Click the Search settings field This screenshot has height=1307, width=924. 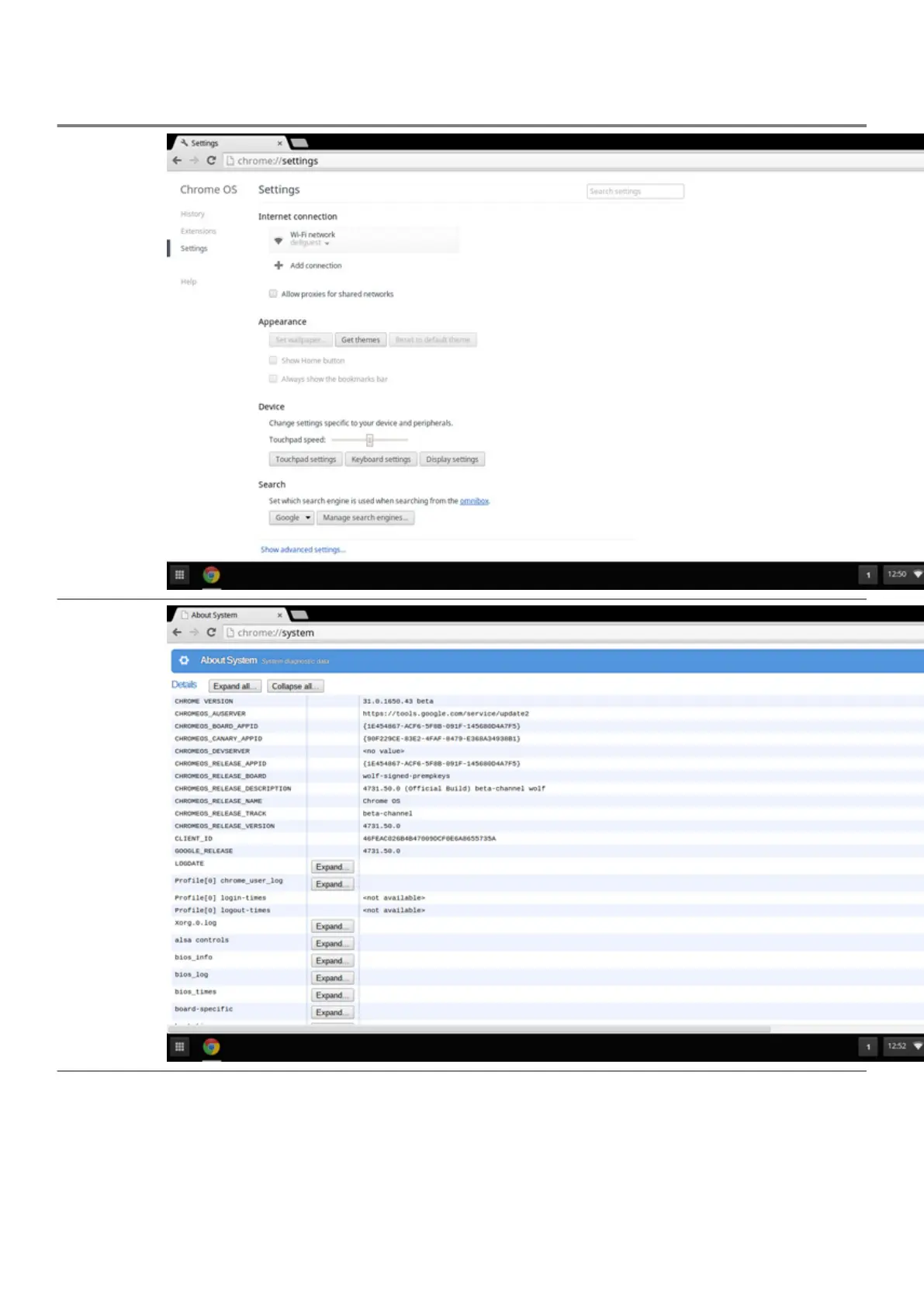[635, 191]
